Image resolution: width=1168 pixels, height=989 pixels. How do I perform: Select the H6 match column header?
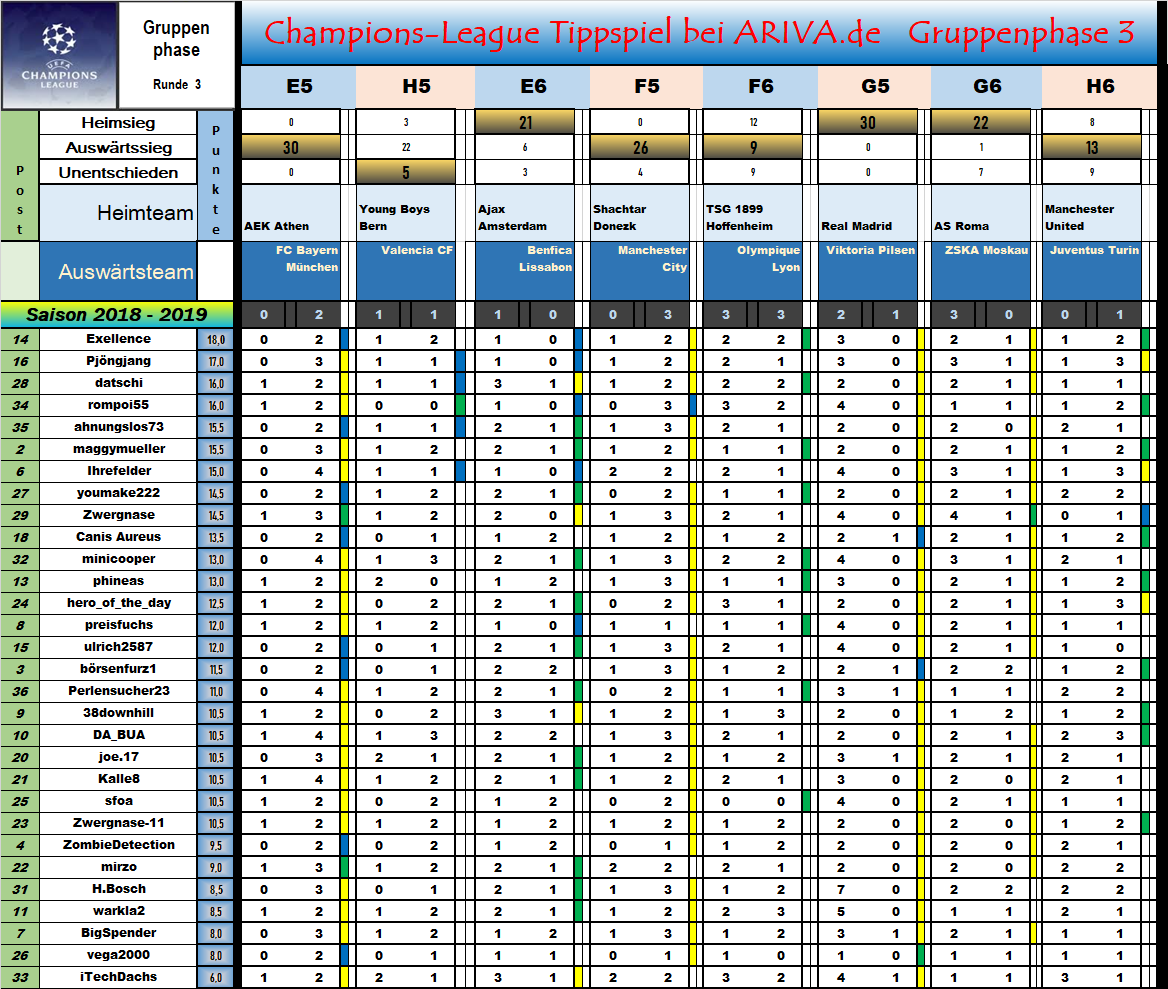(x=1099, y=86)
